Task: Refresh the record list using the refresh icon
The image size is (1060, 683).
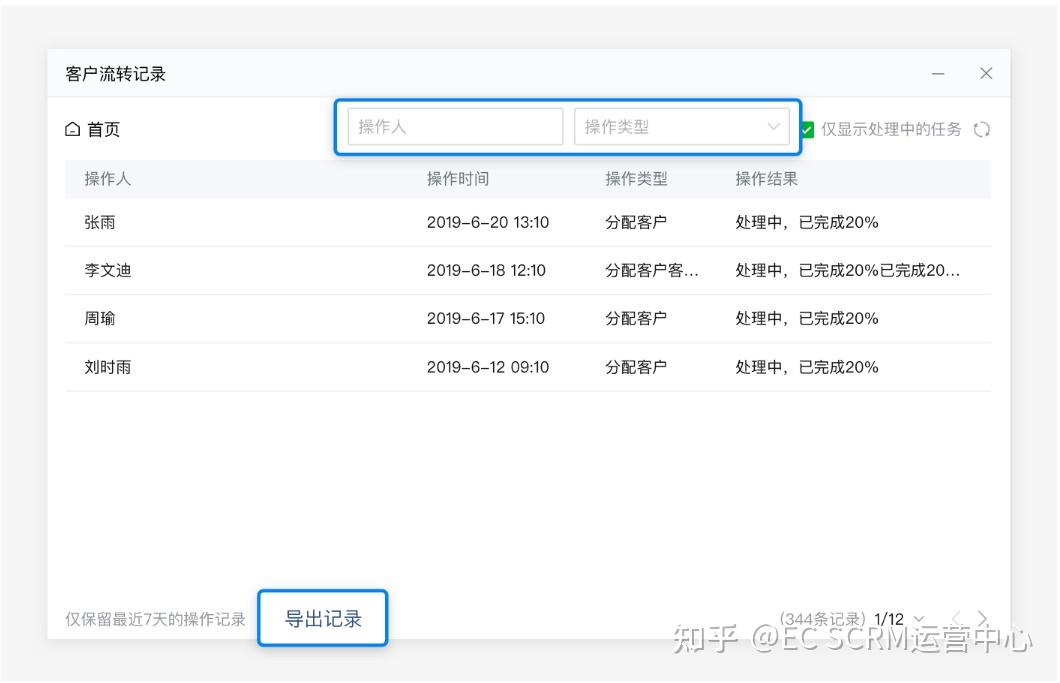Action: tap(981, 129)
